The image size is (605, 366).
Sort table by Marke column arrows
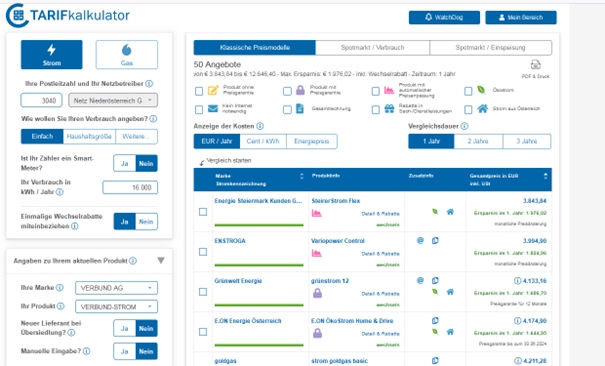(302, 176)
